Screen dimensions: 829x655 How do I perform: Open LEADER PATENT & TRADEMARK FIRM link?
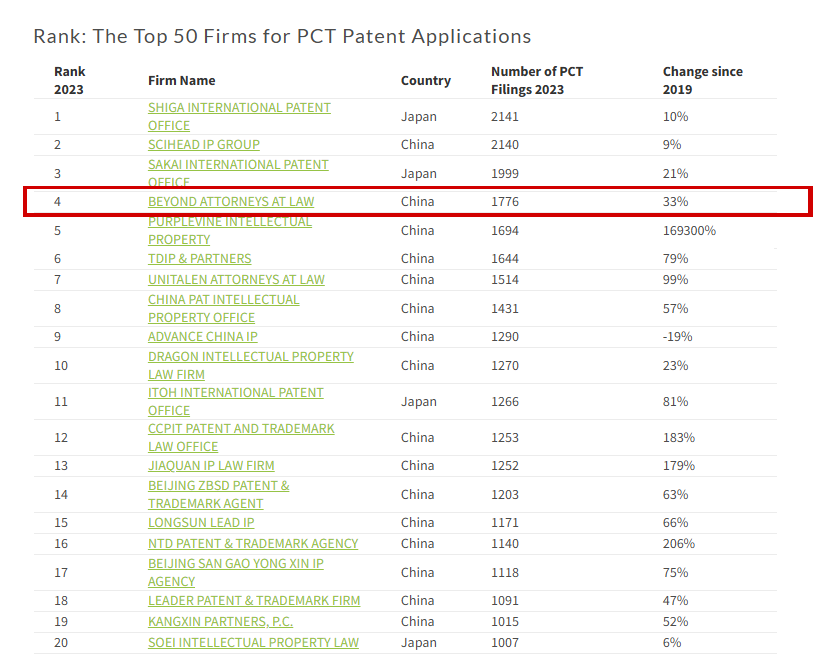254,601
